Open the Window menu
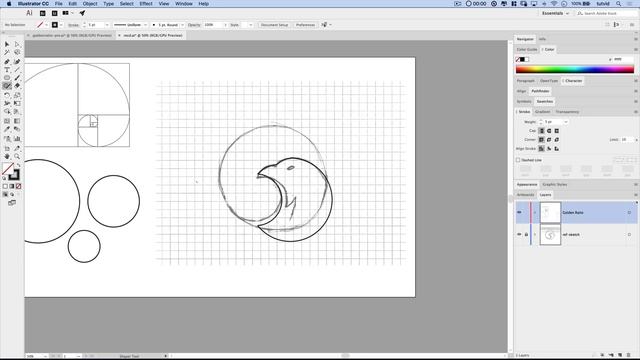 click(x=184, y=4)
